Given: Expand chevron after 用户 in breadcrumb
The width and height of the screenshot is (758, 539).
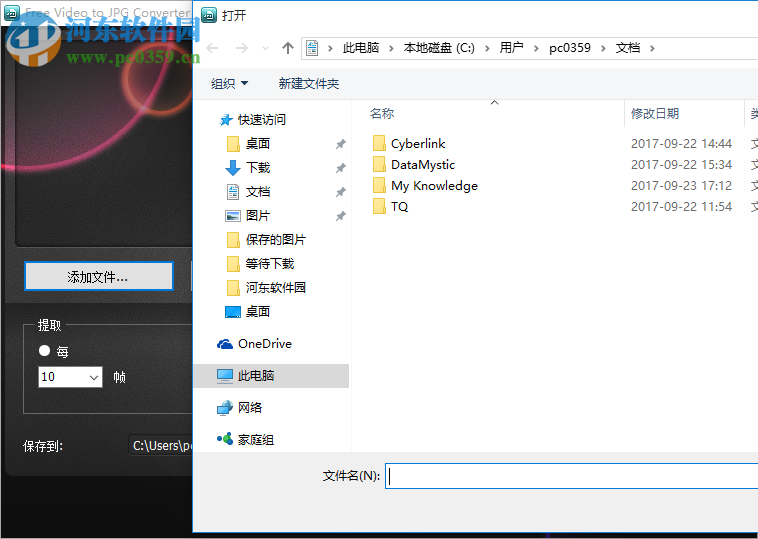Looking at the screenshot, I should [536, 48].
